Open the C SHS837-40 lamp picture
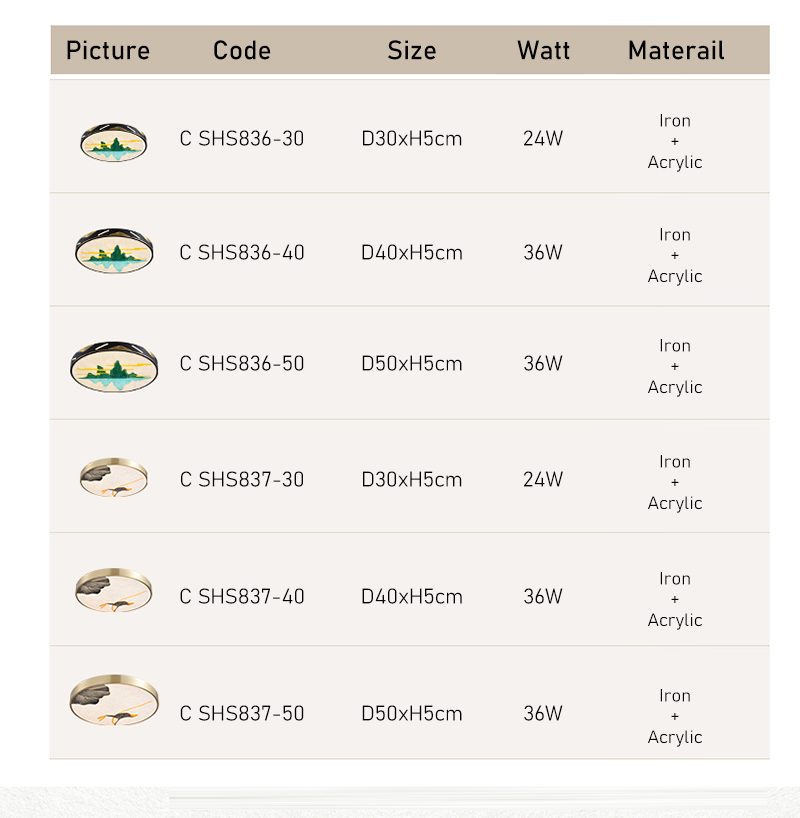 coord(113,590)
